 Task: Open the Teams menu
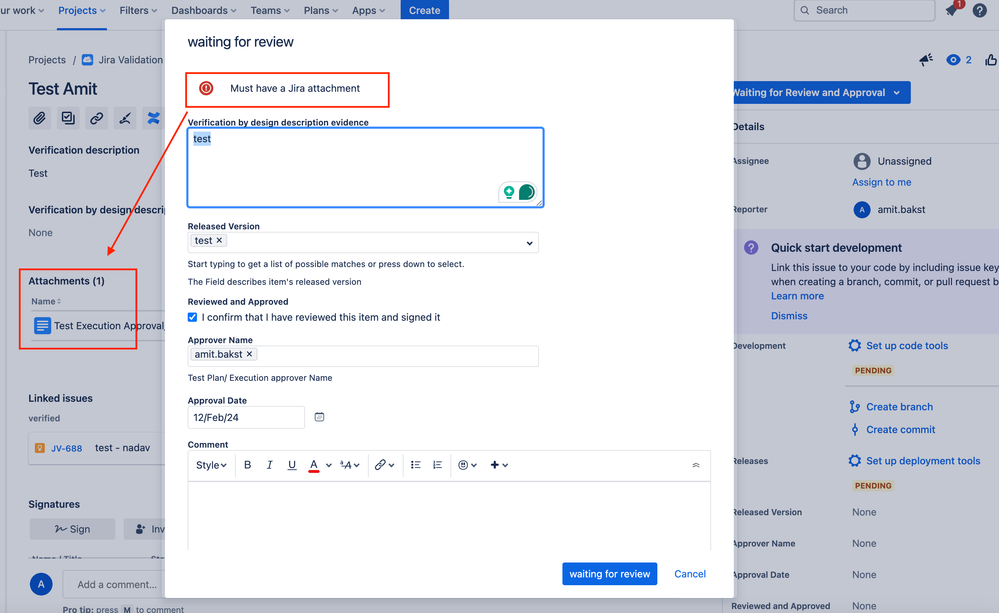pos(270,10)
